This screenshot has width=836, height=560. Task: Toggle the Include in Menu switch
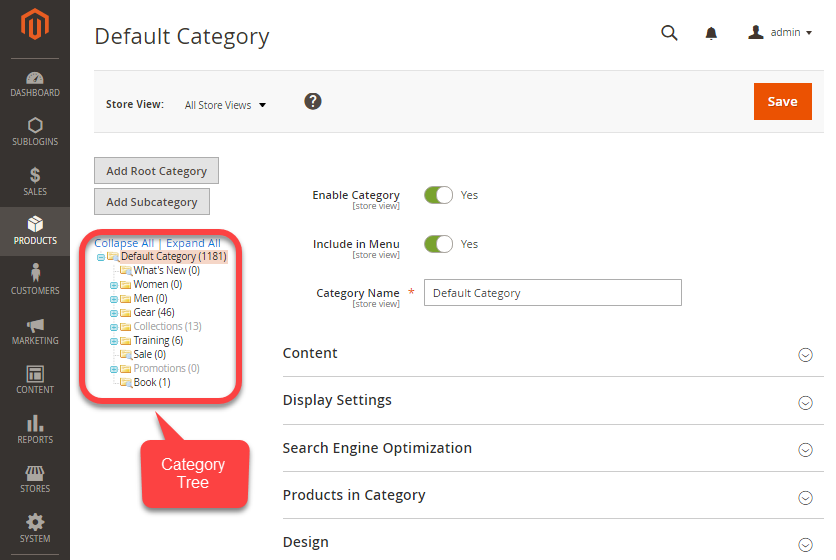click(x=438, y=244)
